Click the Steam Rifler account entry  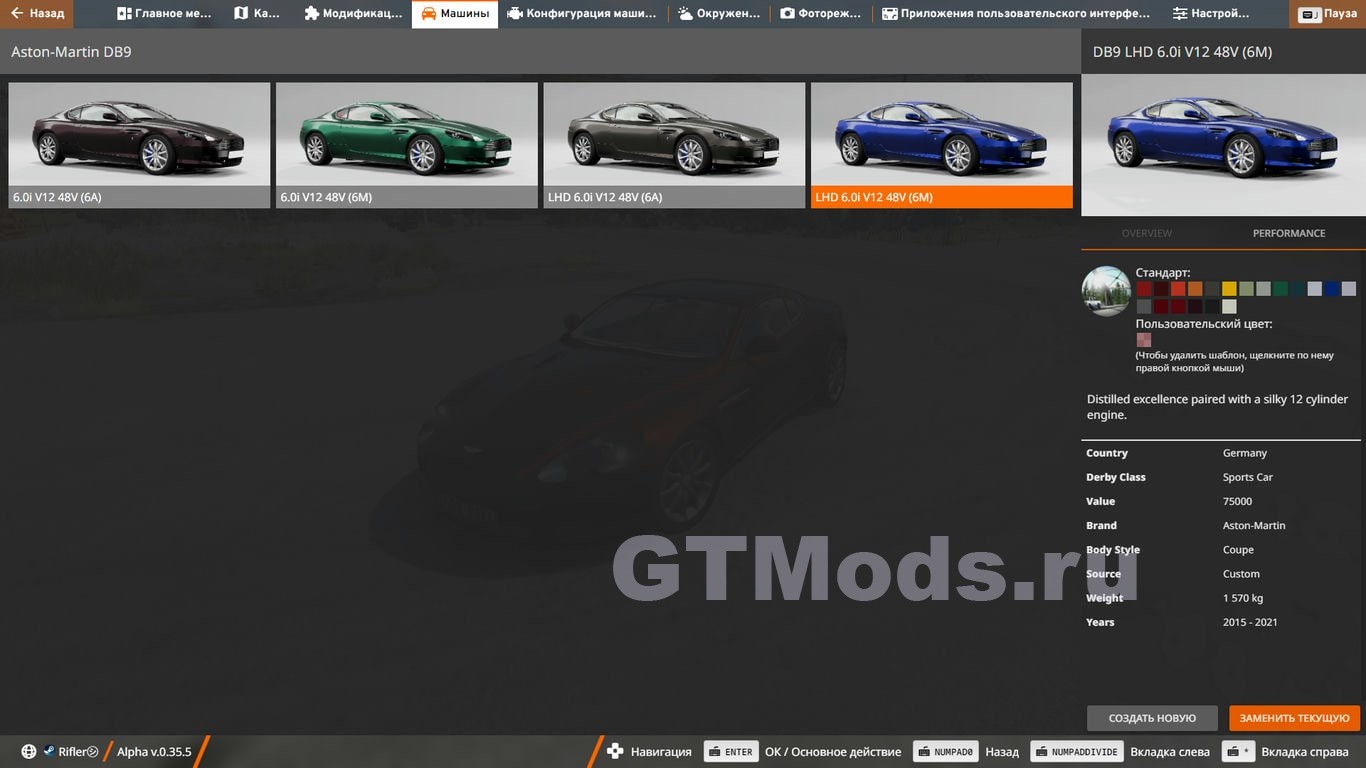pos(71,752)
